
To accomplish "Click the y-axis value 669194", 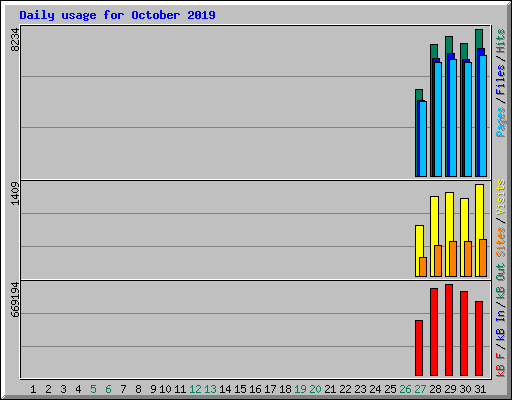I will tap(15, 299).
